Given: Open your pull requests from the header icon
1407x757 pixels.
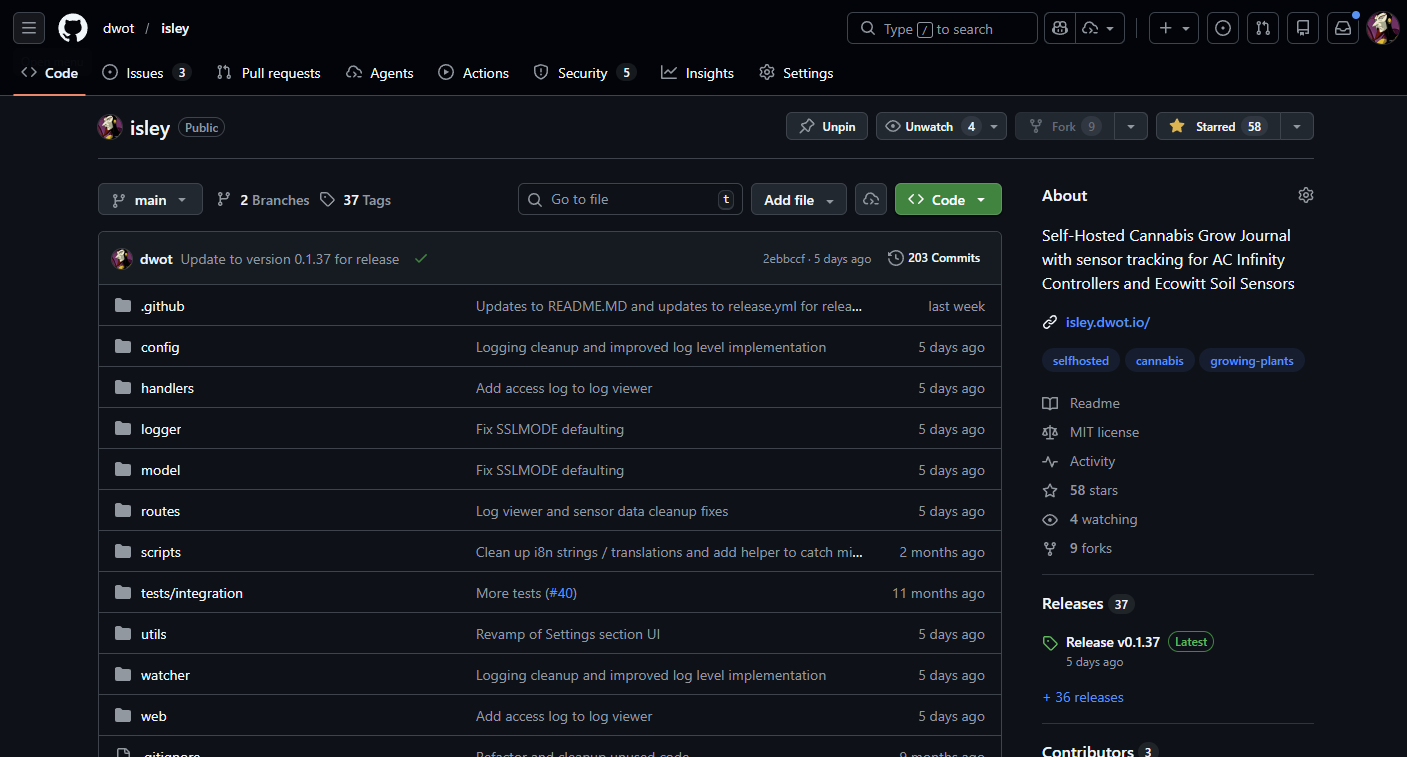Looking at the screenshot, I should point(1262,27).
